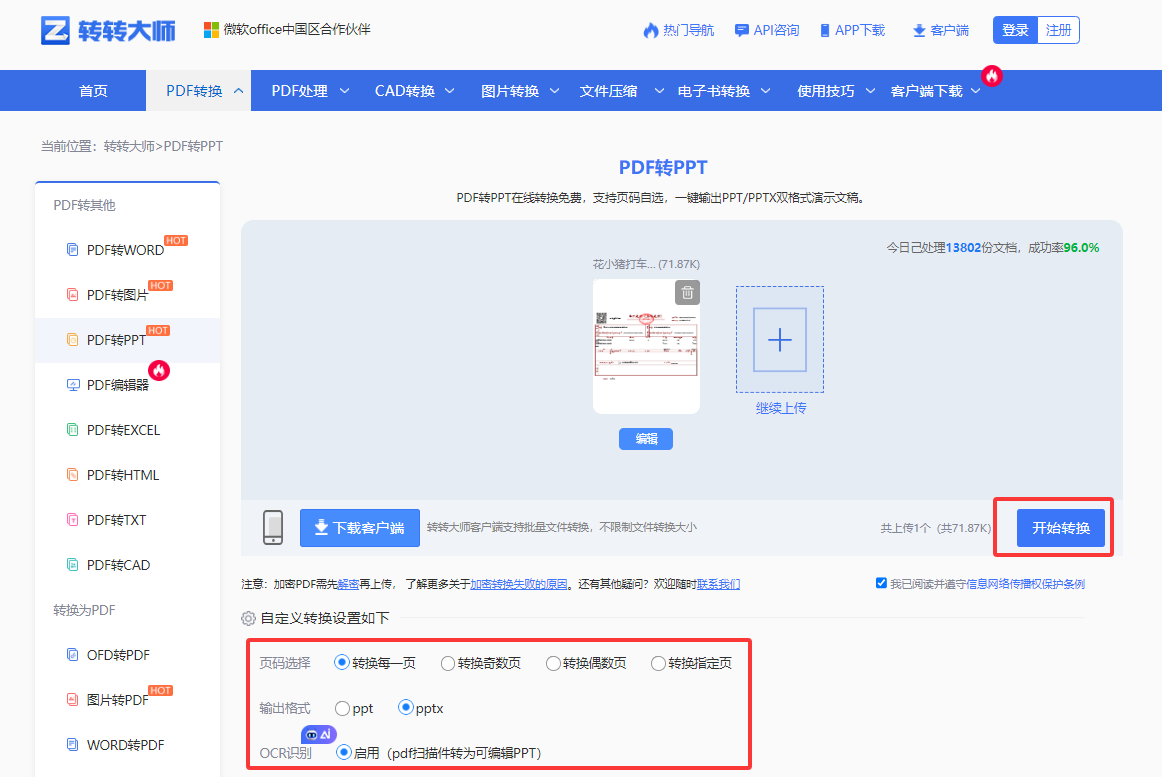Click the PDF转EXCEL file icon
Image resolution: width=1162 pixels, height=777 pixels.
pyautogui.click(x=73, y=430)
